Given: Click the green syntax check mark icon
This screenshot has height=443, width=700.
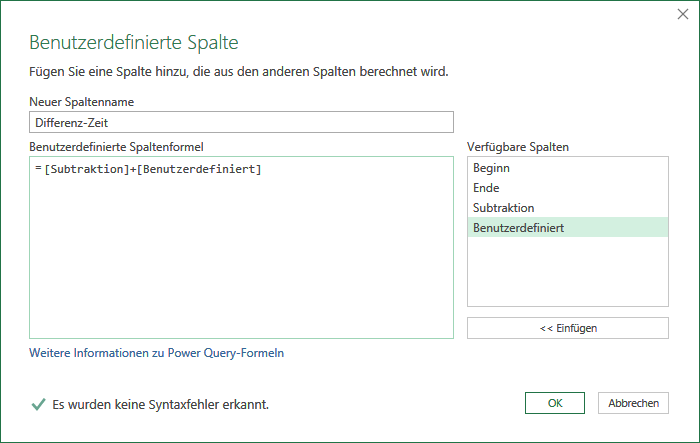Looking at the screenshot, I should [38, 405].
